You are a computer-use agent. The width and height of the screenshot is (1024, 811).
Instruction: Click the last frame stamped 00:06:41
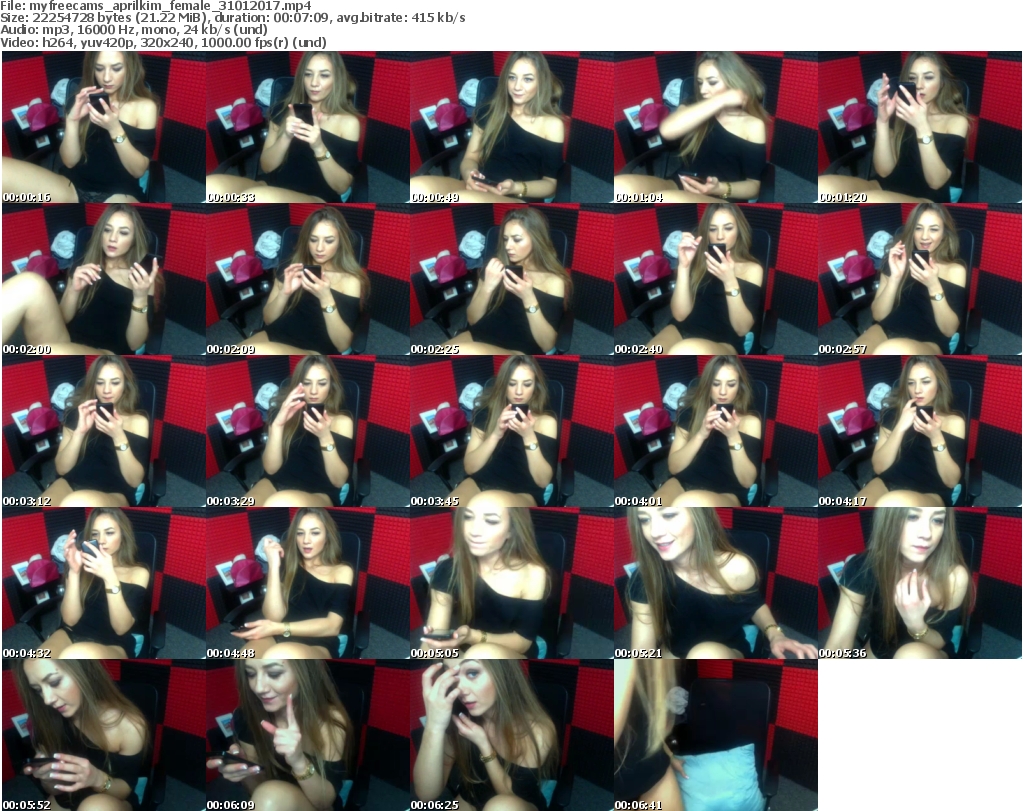(715, 735)
